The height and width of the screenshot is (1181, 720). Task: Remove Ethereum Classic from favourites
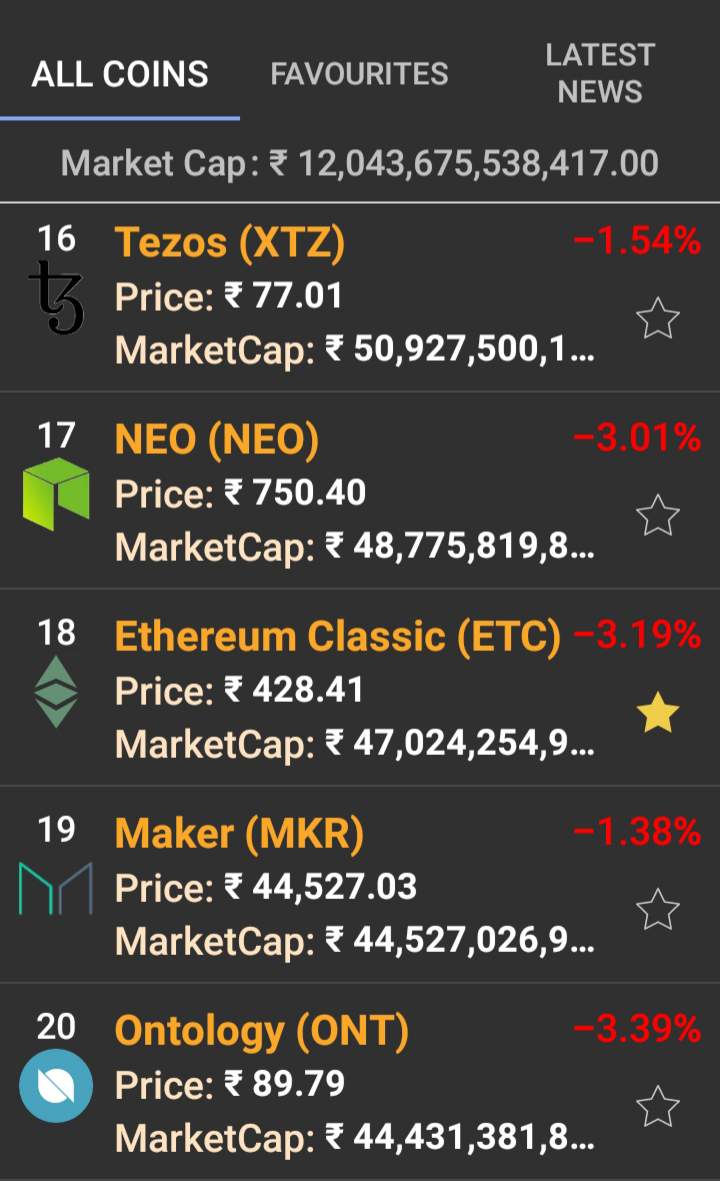tap(657, 713)
